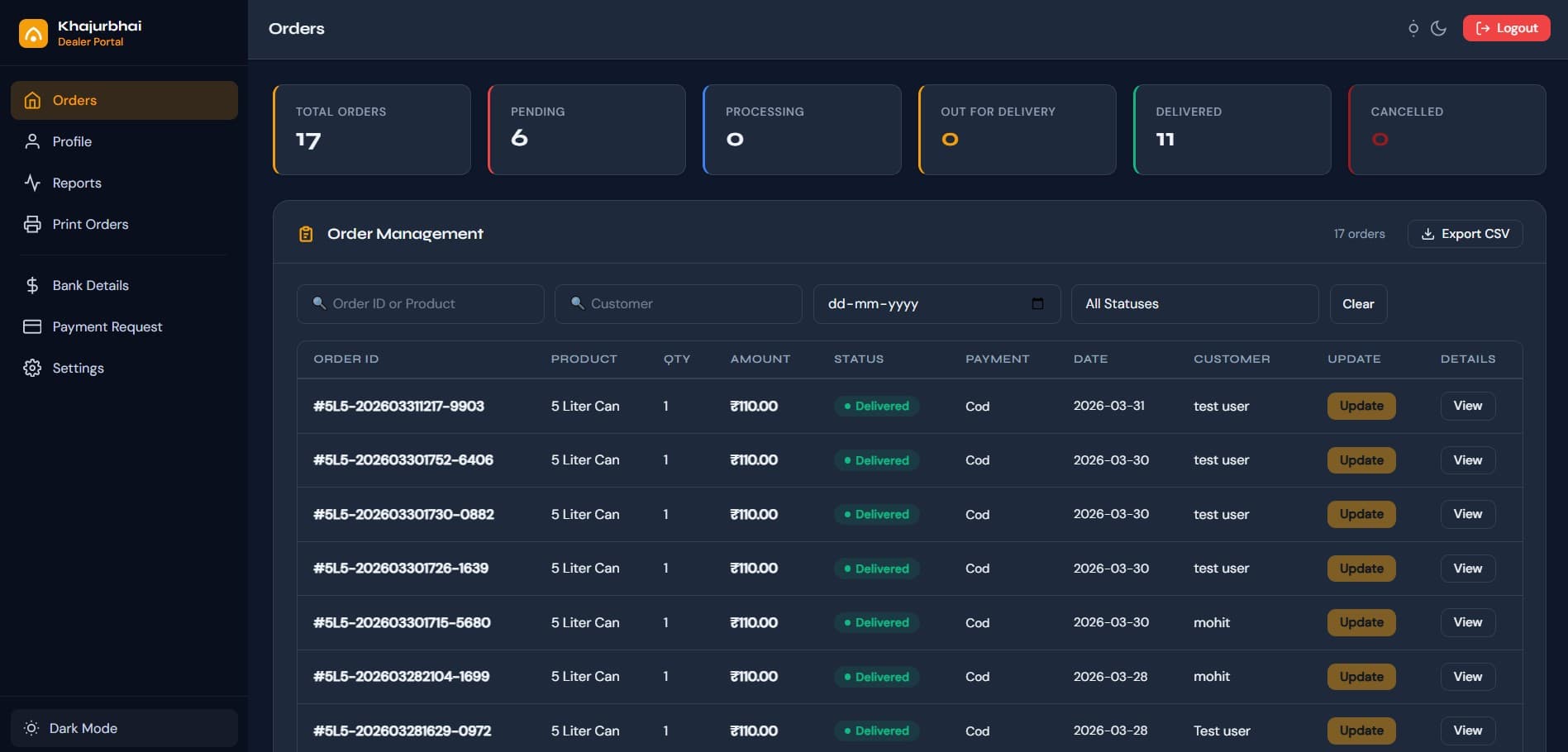Click the dd-mm-yyyy date field
Screen dimensions: 1568x752
pyautogui.click(x=937, y=304)
